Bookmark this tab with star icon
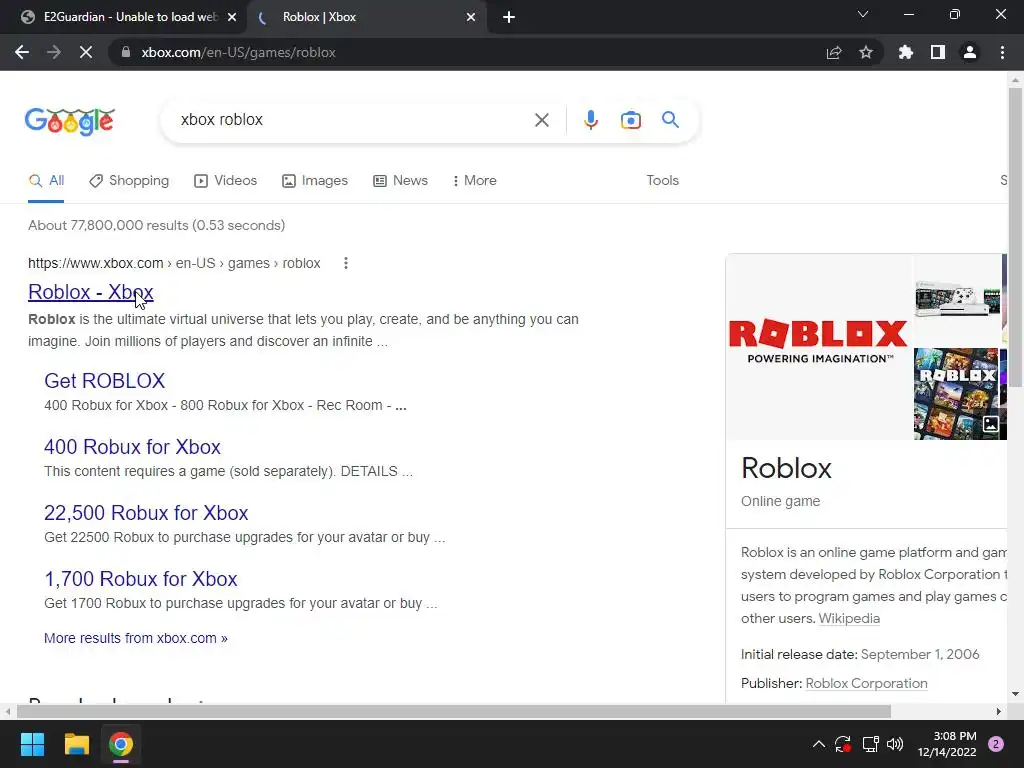The image size is (1024, 768). coord(866,52)
